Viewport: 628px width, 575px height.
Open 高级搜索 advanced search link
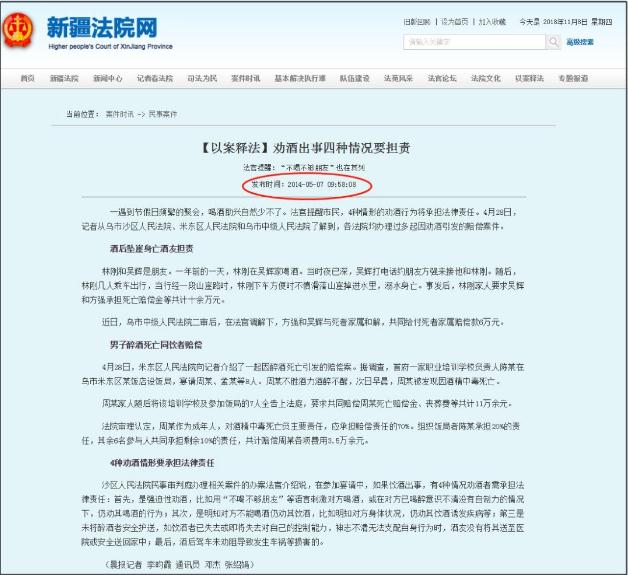pos(580,42)
